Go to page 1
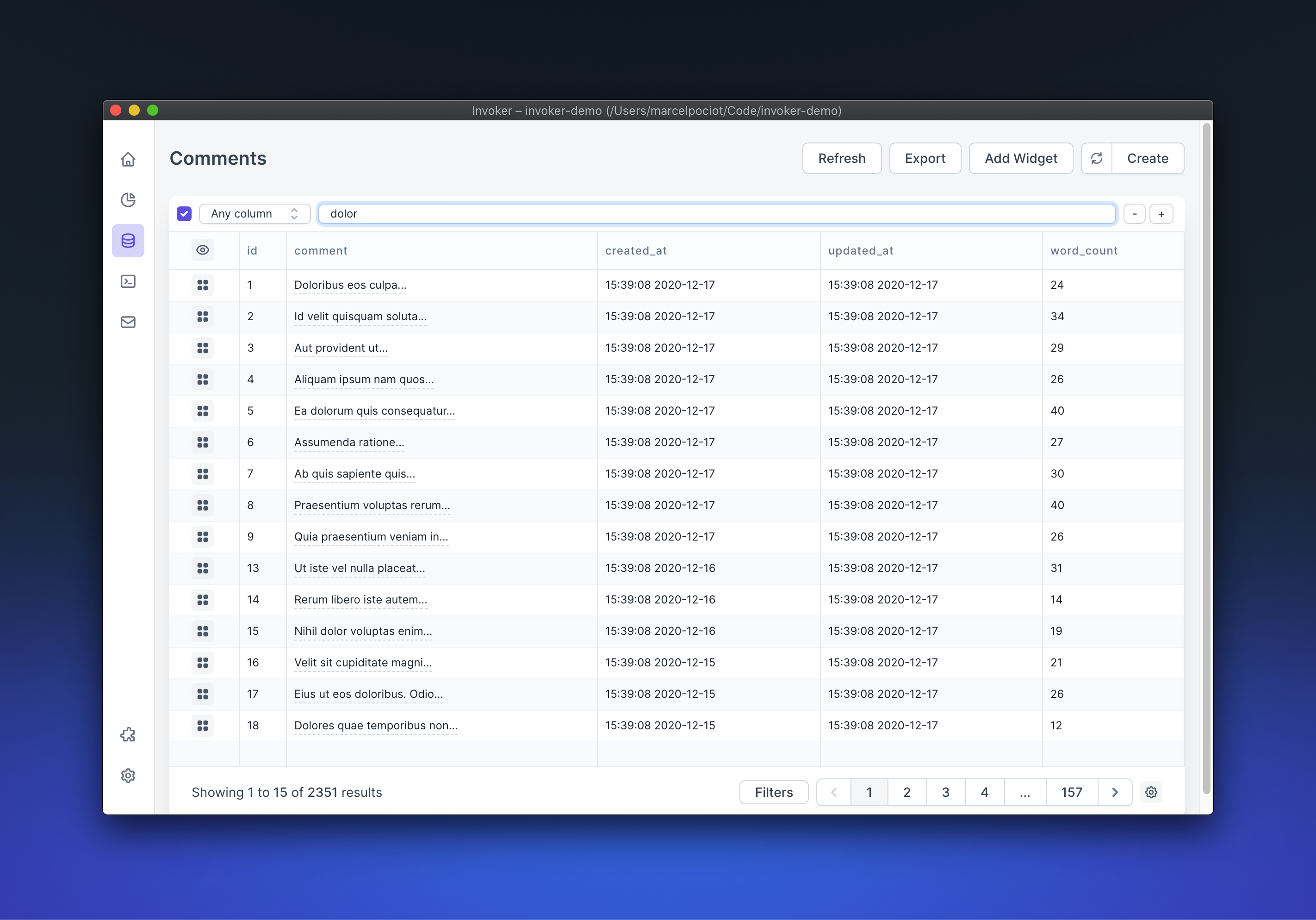Viewport: 1316px width, 920px height. (869, 792)
